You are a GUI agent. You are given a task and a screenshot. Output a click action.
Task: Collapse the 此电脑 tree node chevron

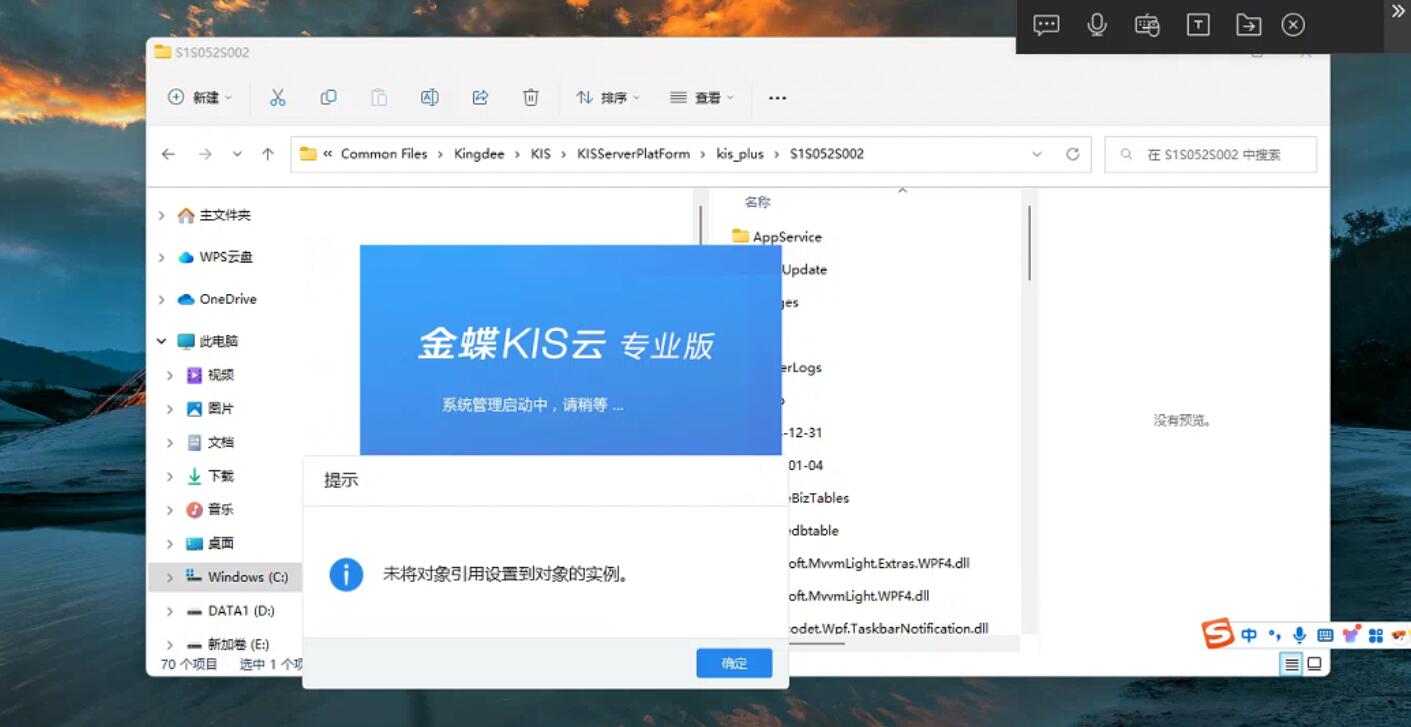[161, 341]
